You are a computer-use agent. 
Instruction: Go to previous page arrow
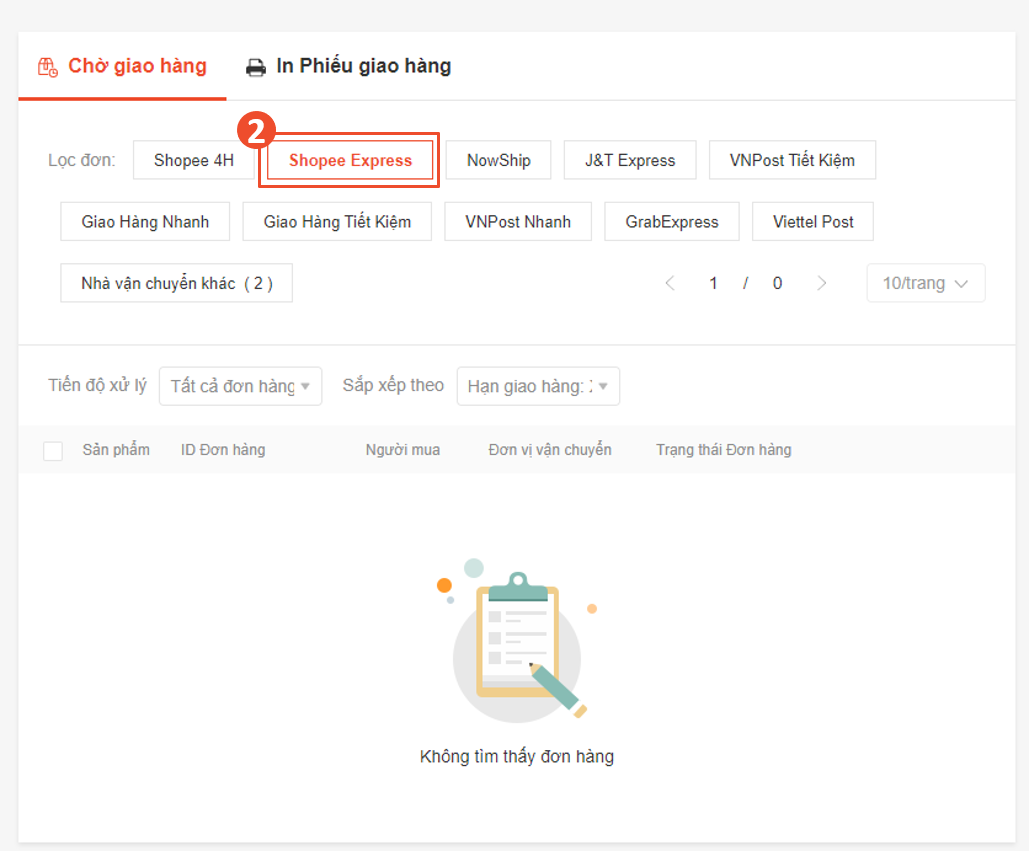click(670, 283)
